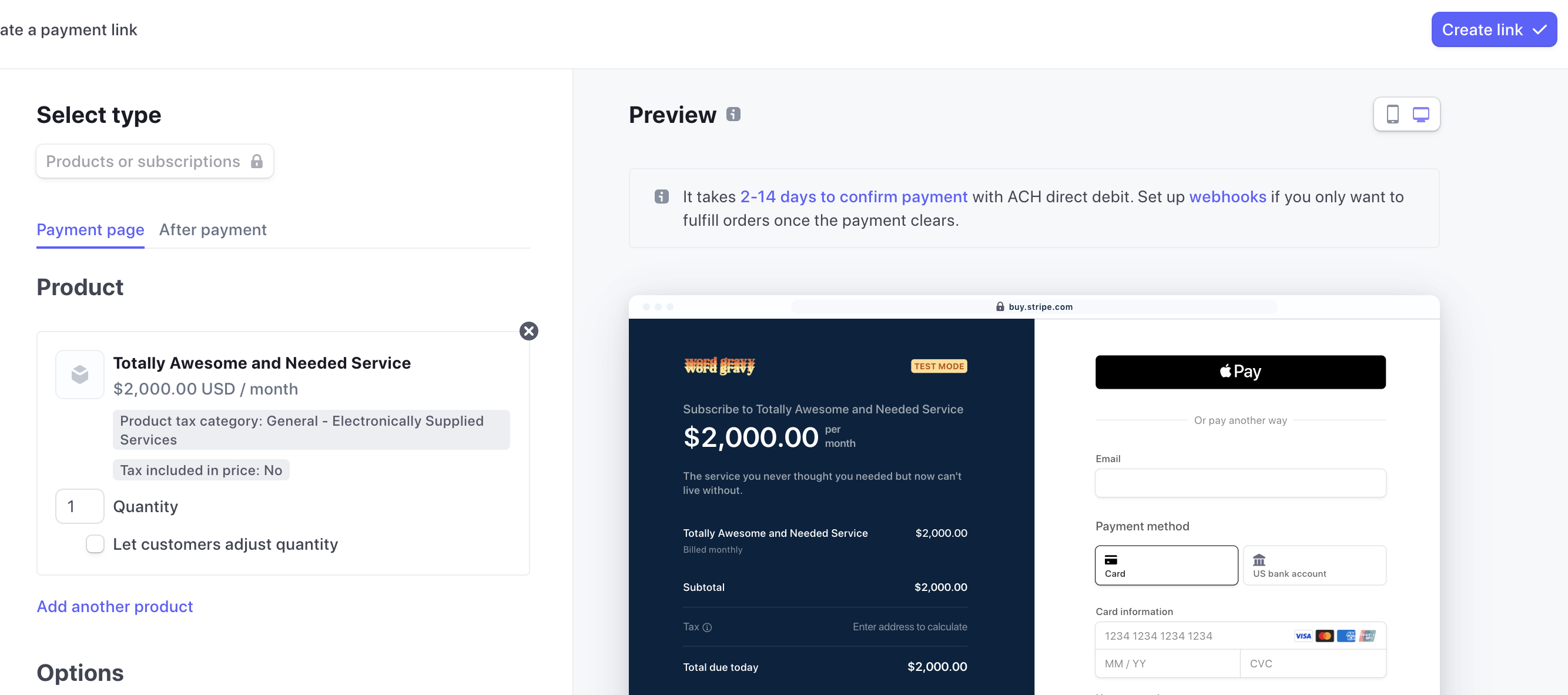Viewport: 1568px width, 695px height.
Task: Click the Apple Pay button in preview
Action: [1240, 372]
